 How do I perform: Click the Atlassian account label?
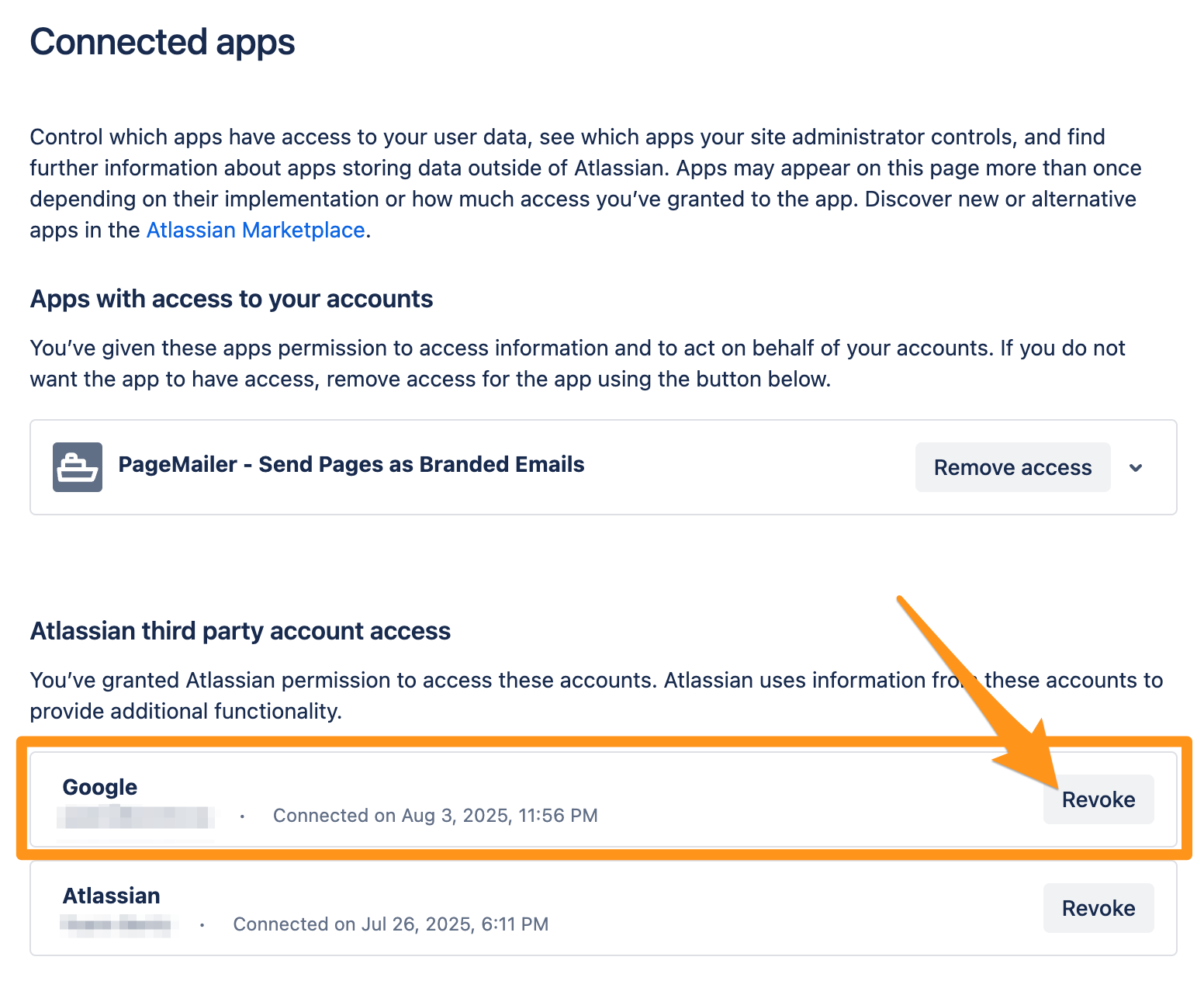(111, 896)
